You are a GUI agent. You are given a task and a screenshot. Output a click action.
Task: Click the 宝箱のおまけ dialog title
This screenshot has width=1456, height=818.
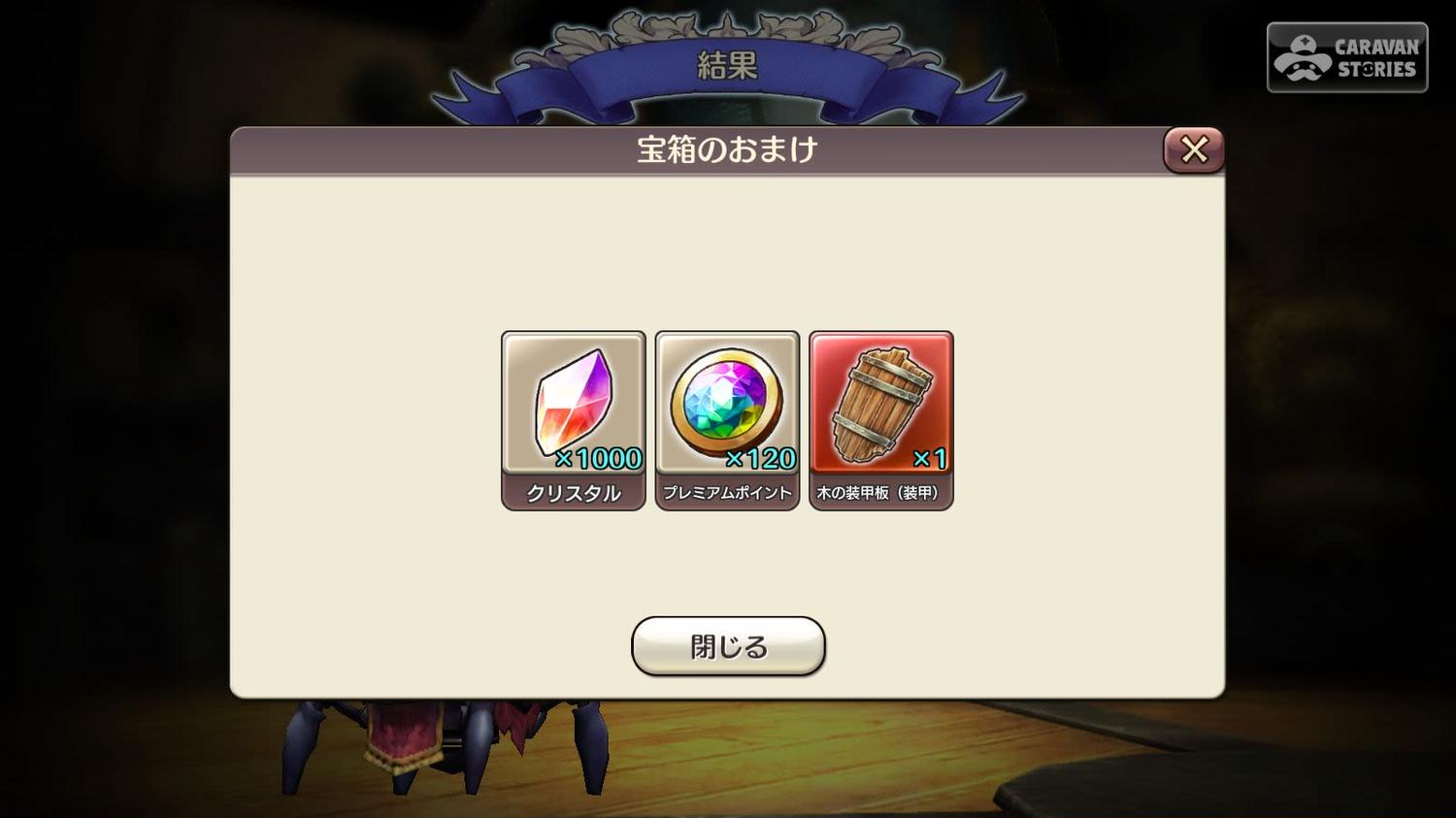pyautogui.click(x=727, y=149)
